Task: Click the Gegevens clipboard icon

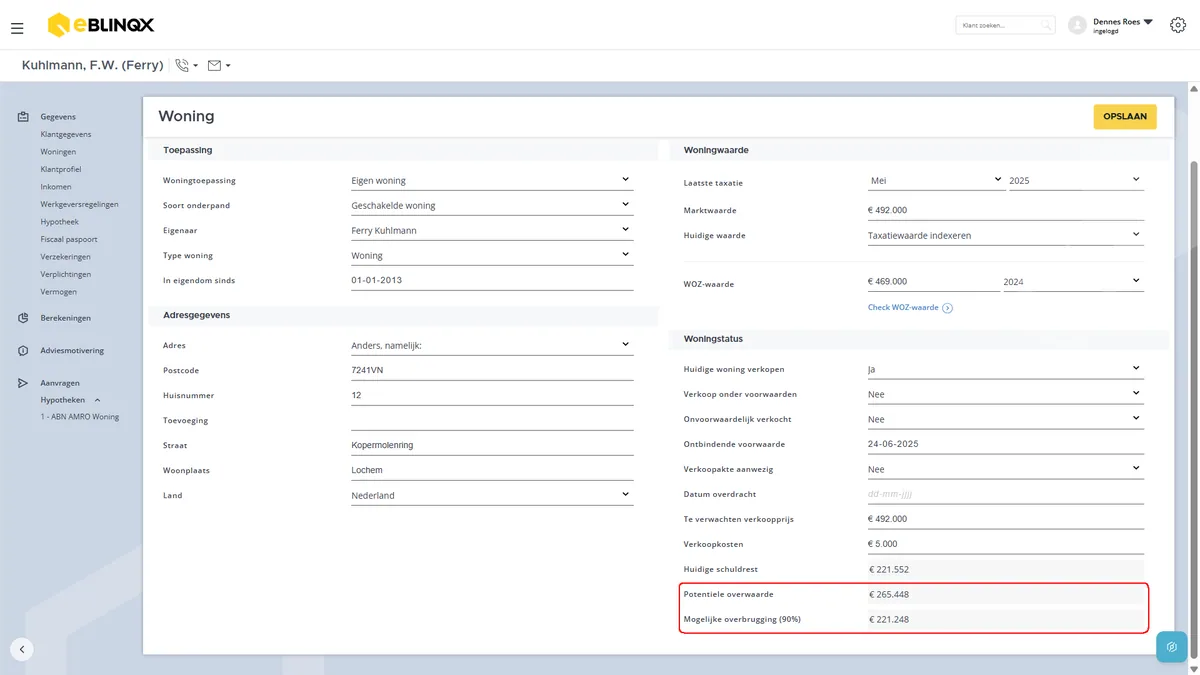Action: point(23,117)
